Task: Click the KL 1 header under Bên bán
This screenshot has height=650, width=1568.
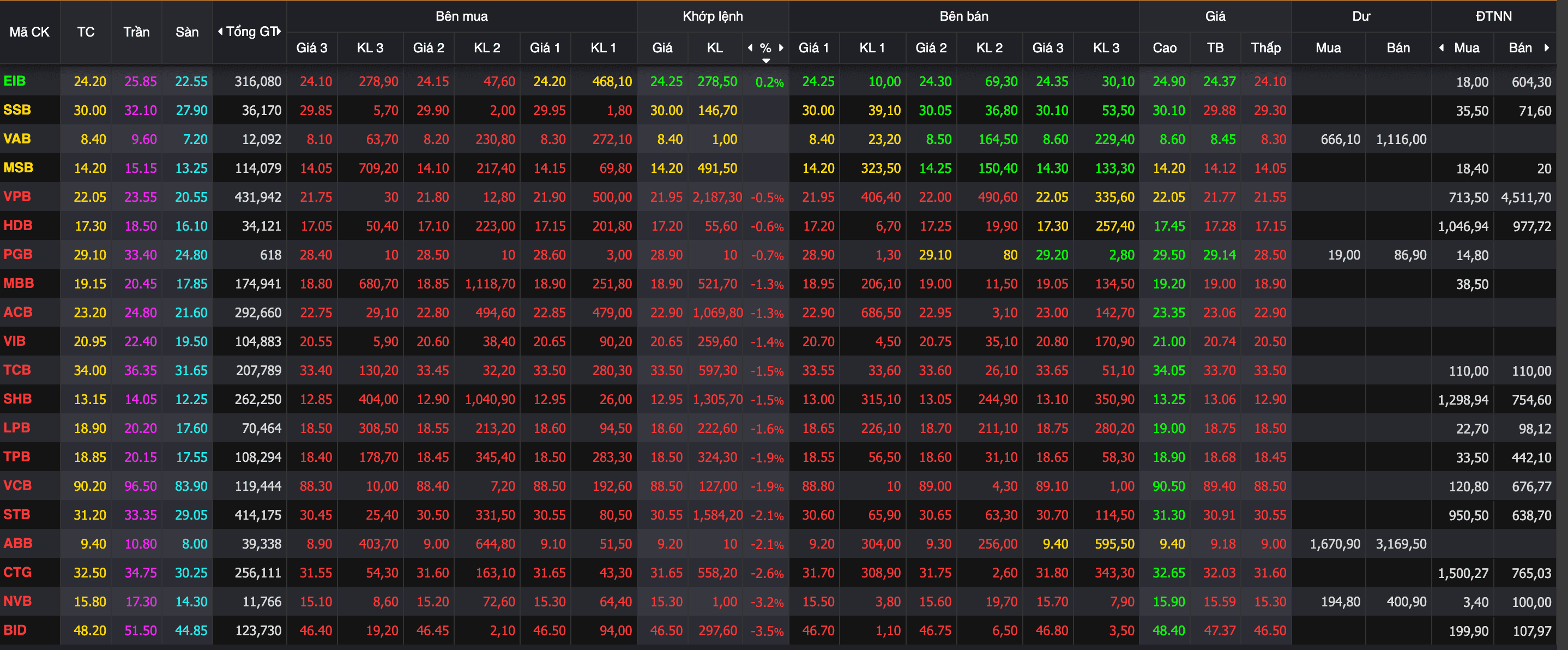Action: 872,48
